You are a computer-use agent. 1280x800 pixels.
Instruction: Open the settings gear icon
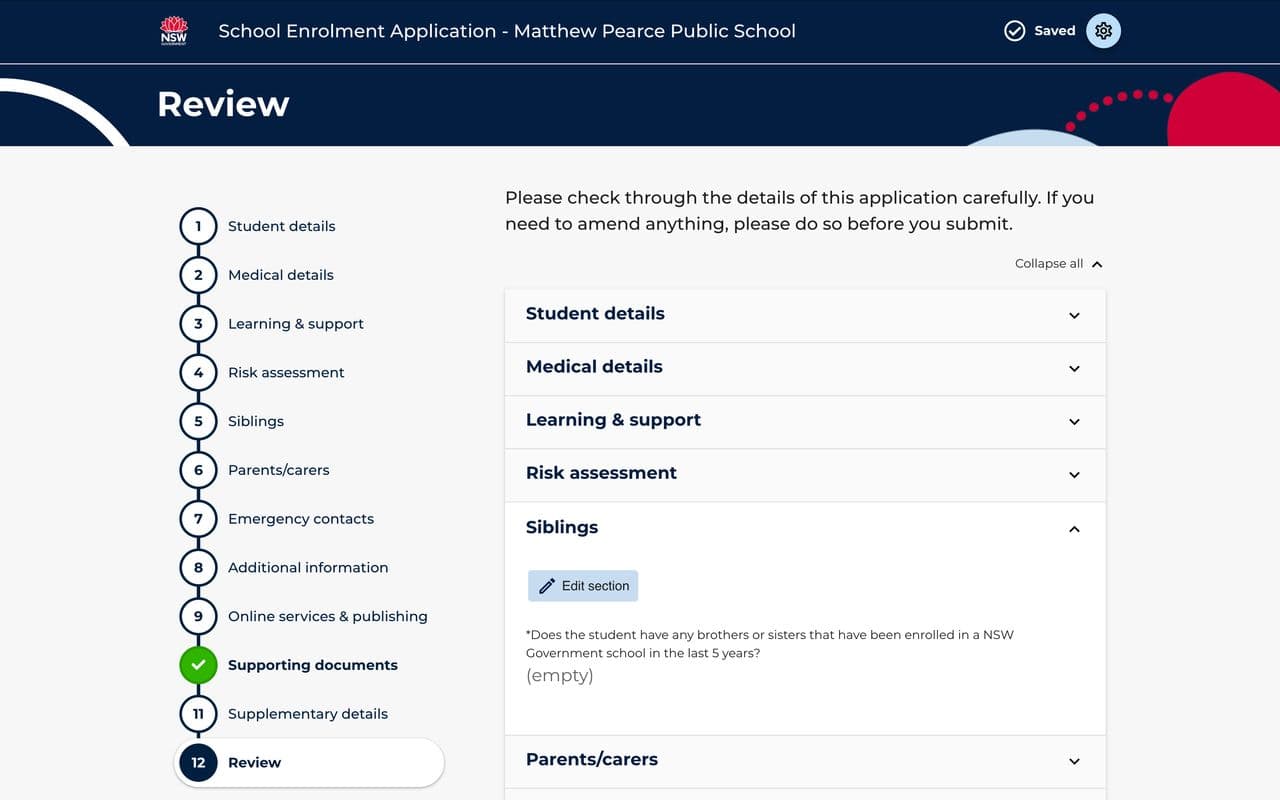(x=1103, y=31)
